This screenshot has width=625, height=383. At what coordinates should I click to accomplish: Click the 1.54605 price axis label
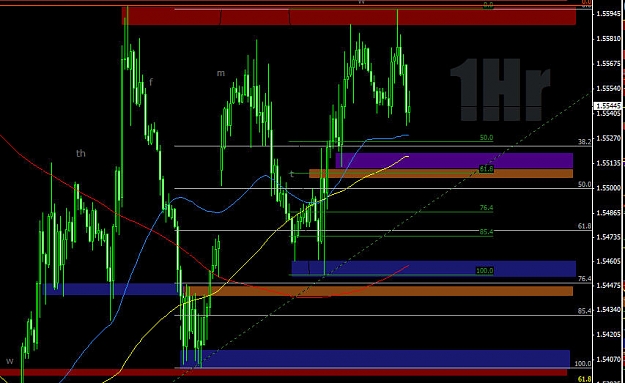[608, 261]
